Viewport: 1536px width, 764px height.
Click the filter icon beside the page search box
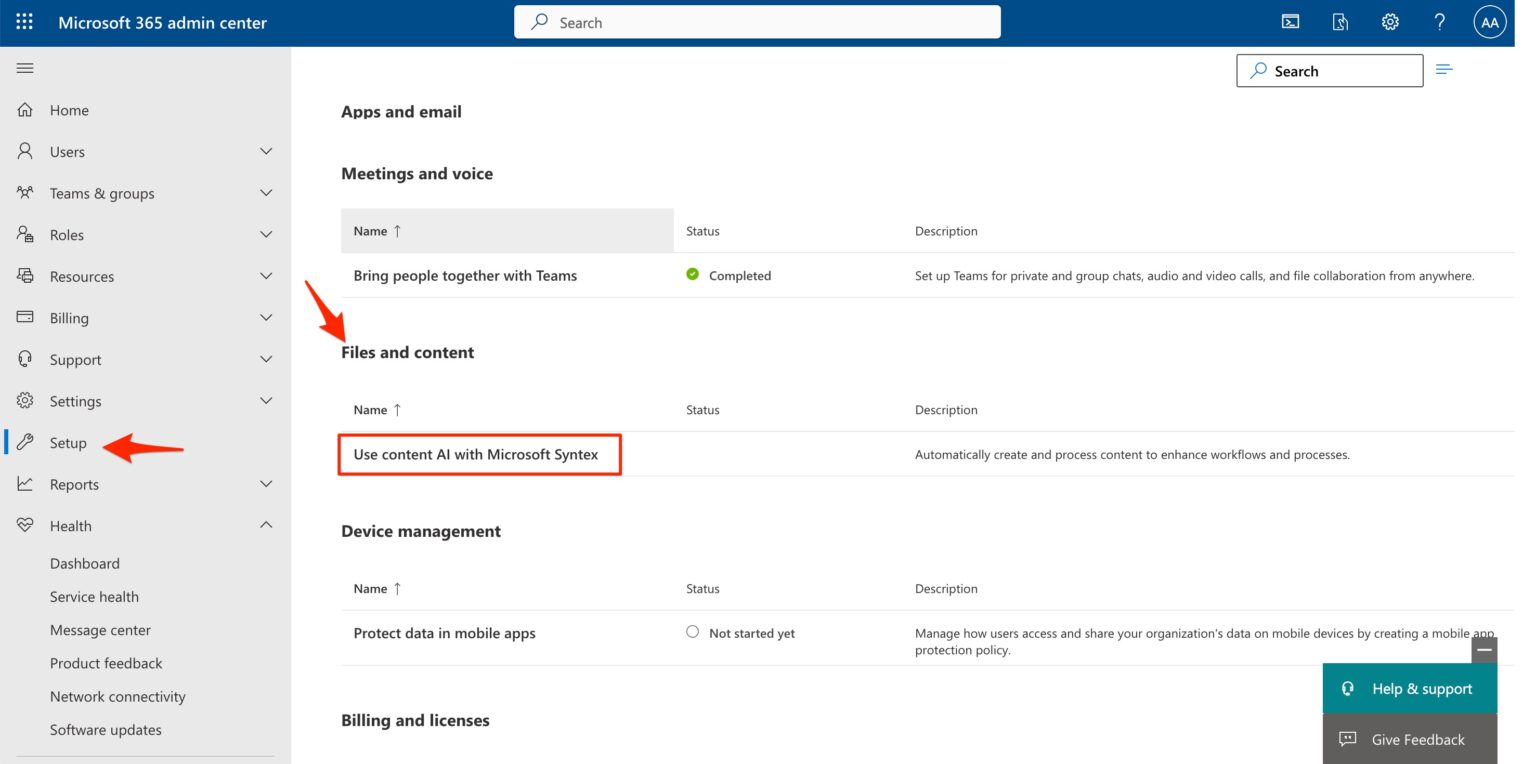click(1444, 69)
